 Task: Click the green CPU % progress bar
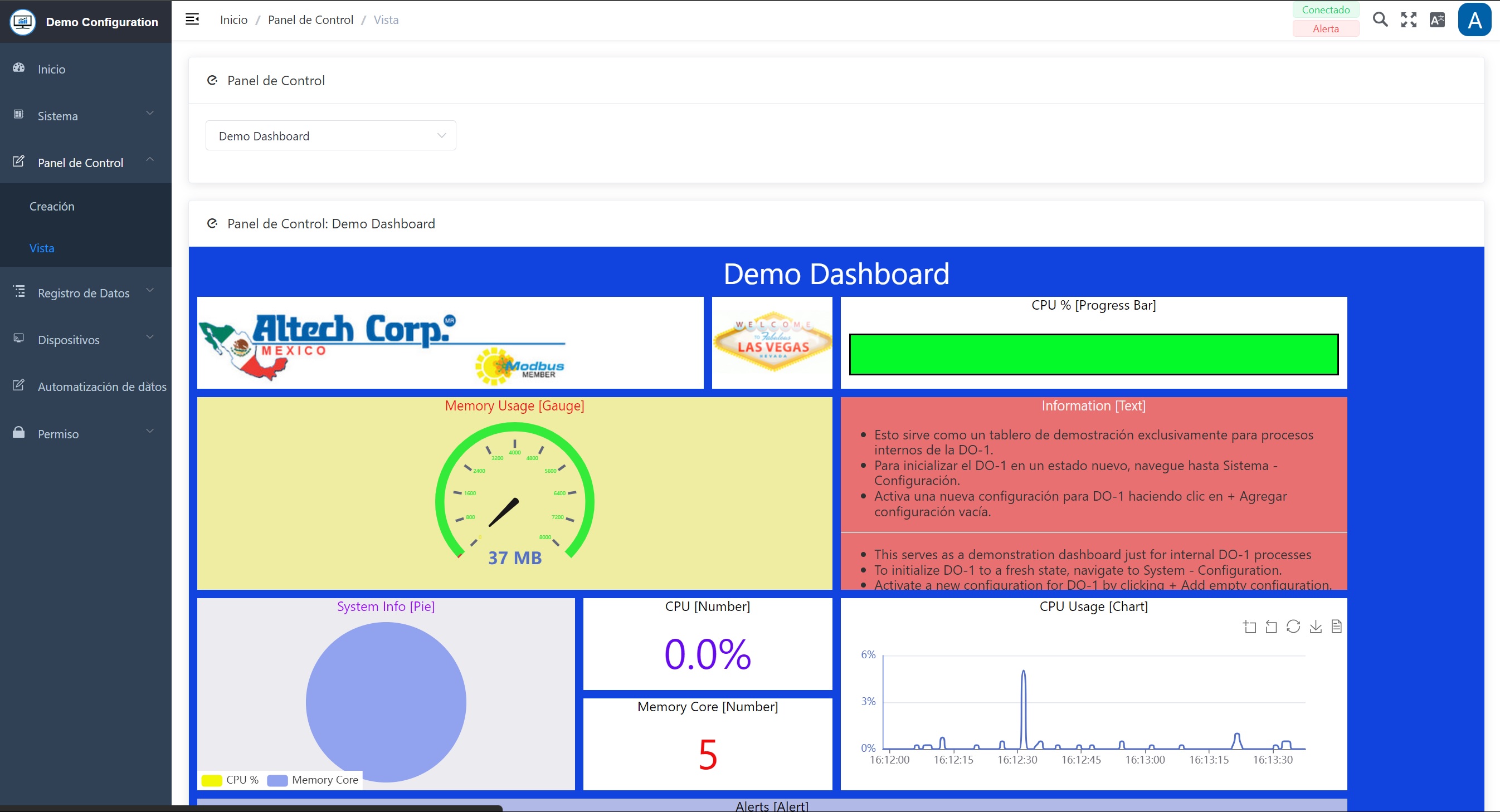click(1093, 354)
